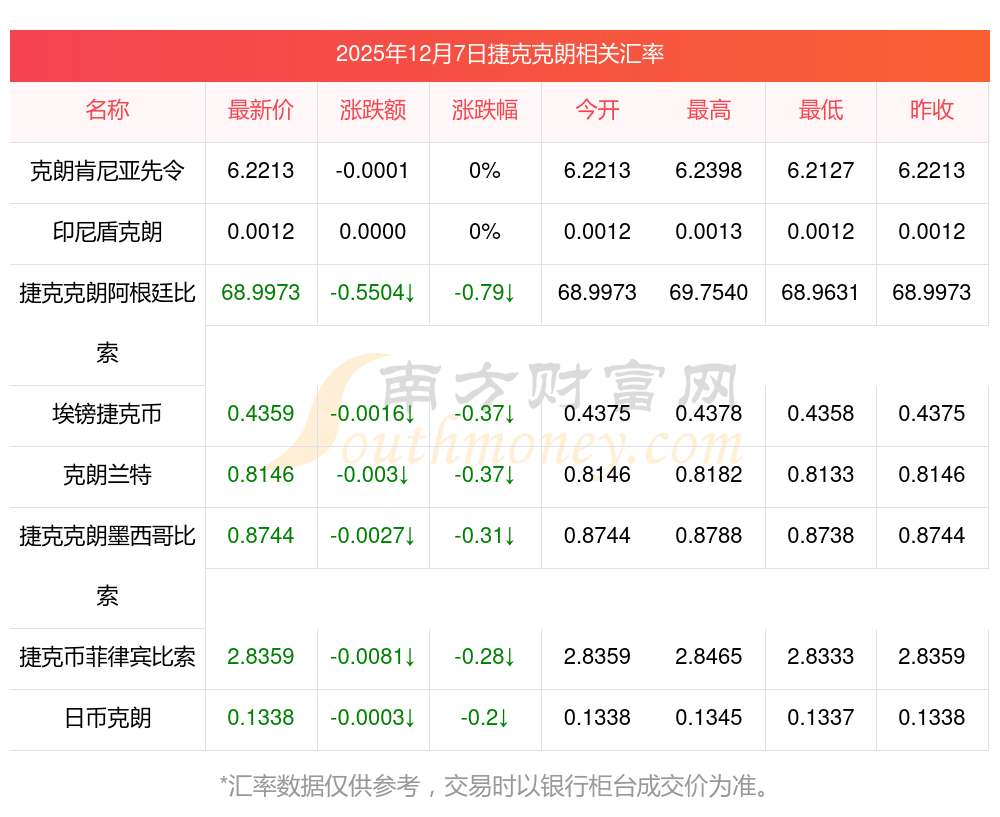Click the 6.2398 high value
Screen dimensions: 1000x817
[709, 171]
